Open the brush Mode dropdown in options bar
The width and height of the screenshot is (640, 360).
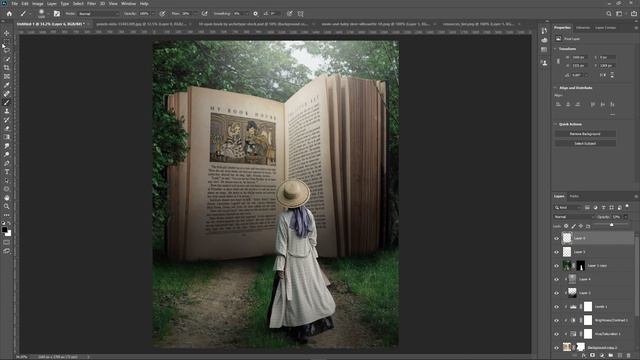click(x=98, y=13)
